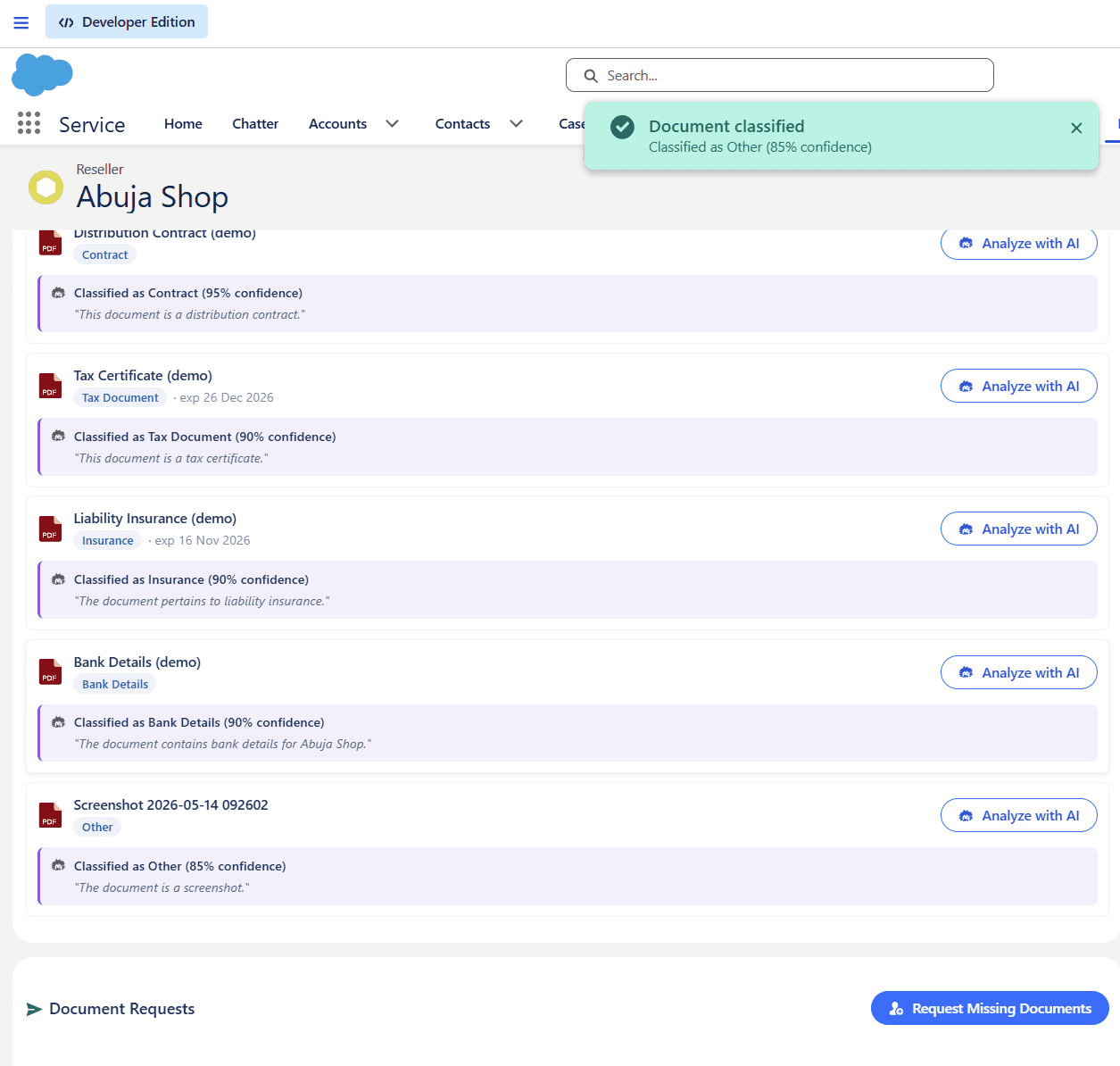Click the 'exp 16 Nov 2026' date
This screenshot has width=1120, height=1066.
pos(203,540)
